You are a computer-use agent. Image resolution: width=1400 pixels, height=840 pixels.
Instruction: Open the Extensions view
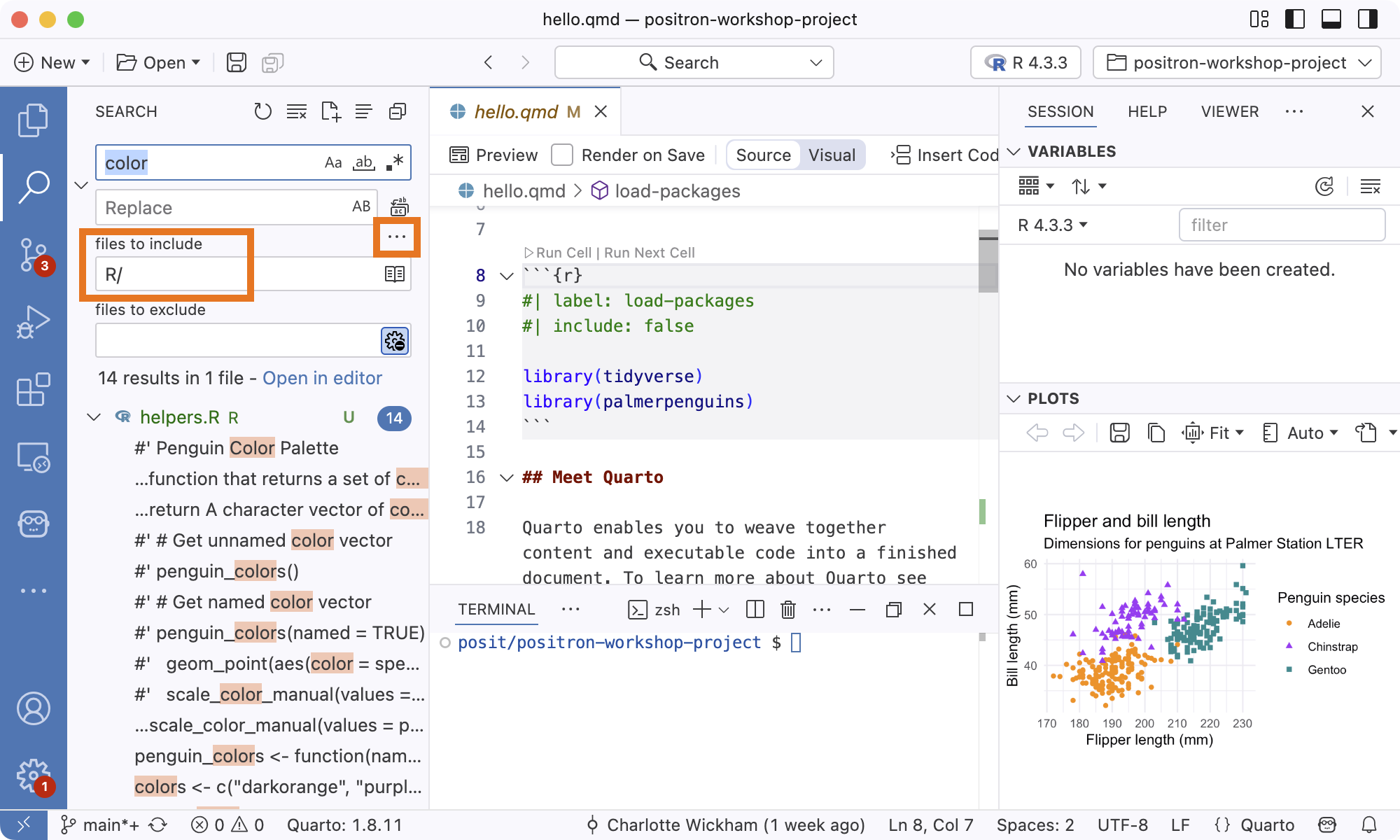click(x=33, y=389)
